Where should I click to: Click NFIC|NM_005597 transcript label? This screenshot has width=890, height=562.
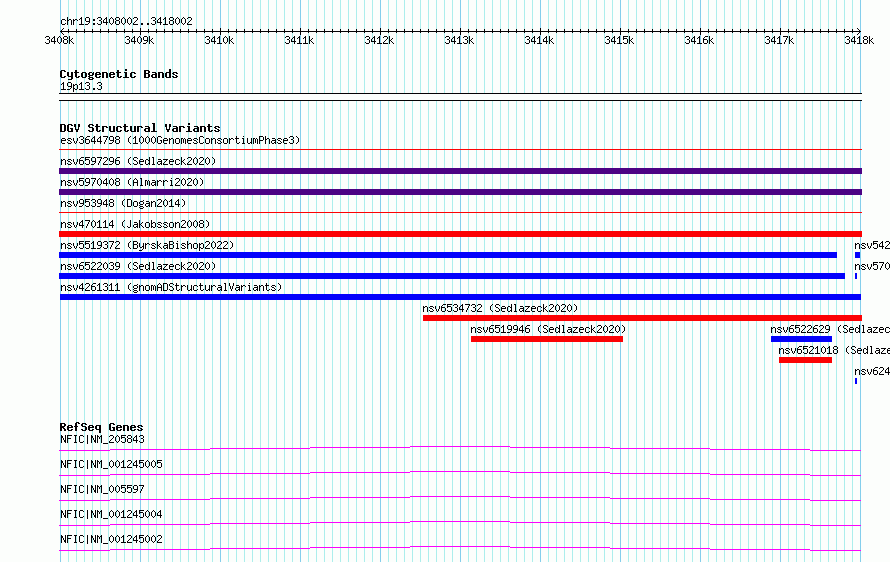click(x=102, y=489)
